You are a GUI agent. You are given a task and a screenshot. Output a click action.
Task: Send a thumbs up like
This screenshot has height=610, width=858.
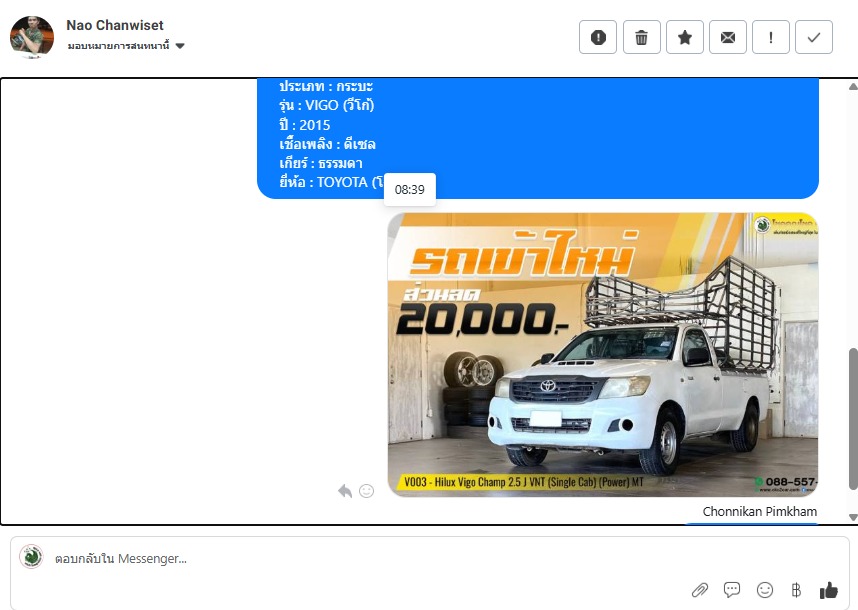828,590
